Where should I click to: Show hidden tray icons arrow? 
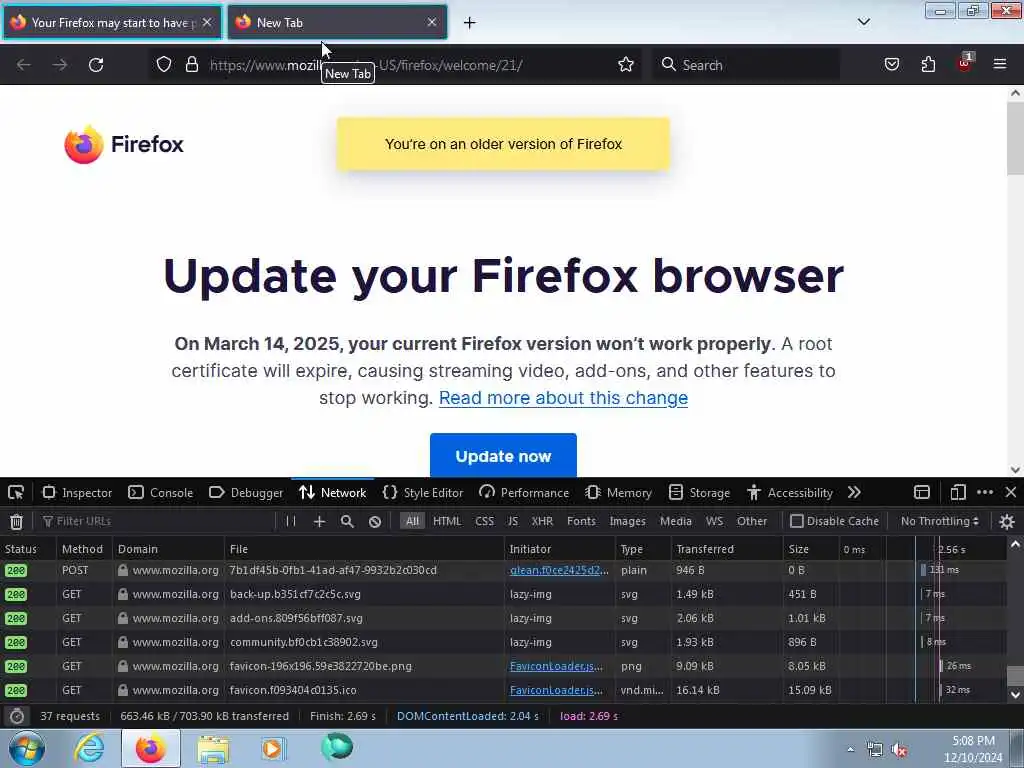point(850,750)
